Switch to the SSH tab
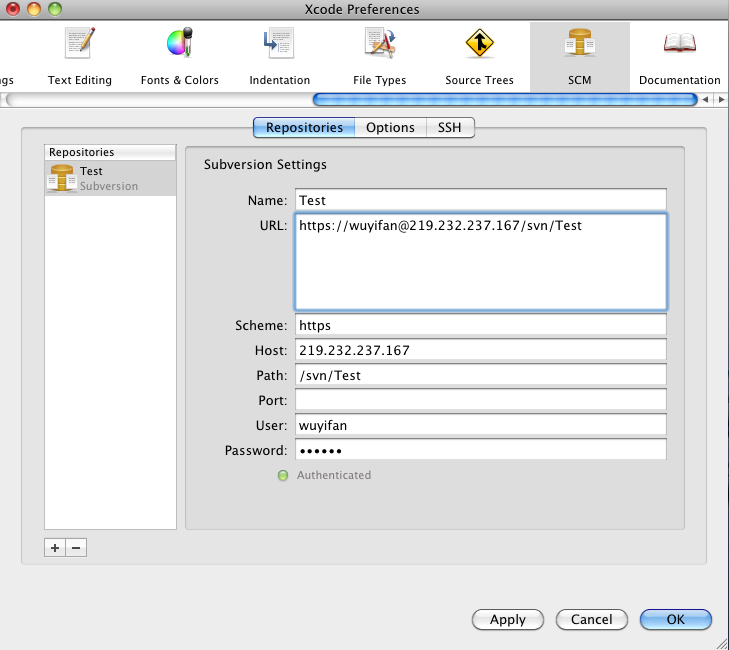 (x=450, y=127)
